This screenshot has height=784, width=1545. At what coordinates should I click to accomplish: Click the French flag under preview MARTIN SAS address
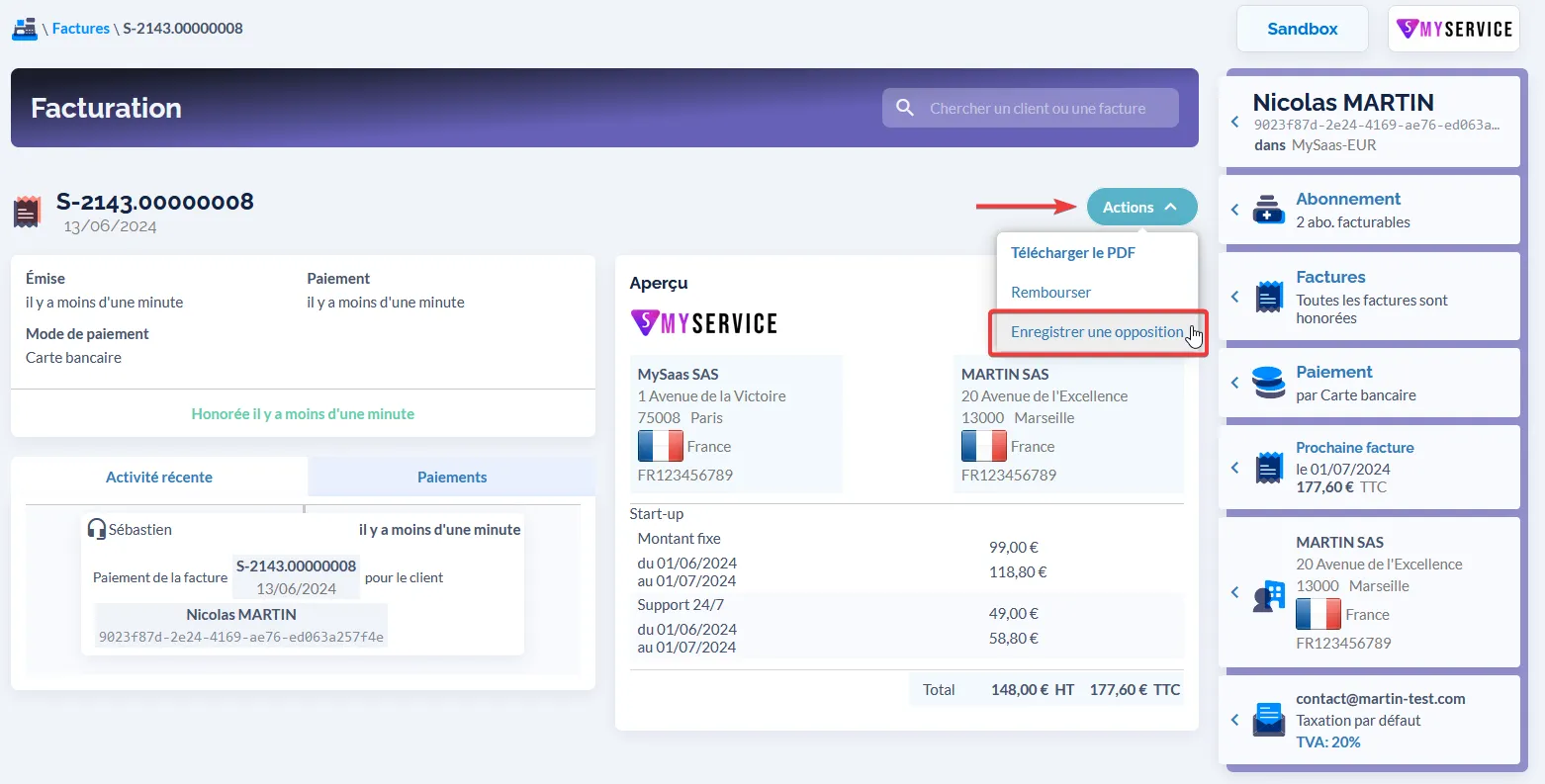984,446
